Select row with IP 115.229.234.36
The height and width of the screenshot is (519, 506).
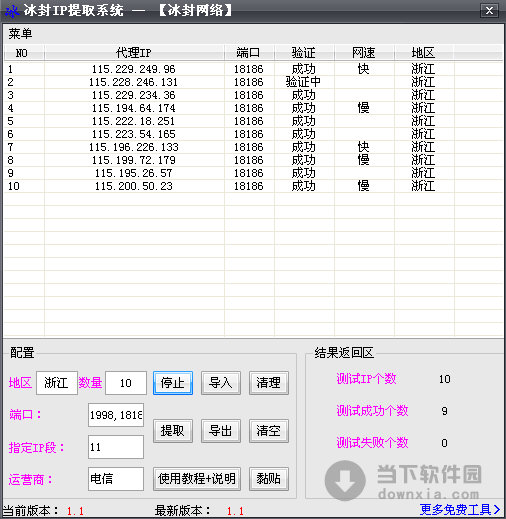[253, 95]
